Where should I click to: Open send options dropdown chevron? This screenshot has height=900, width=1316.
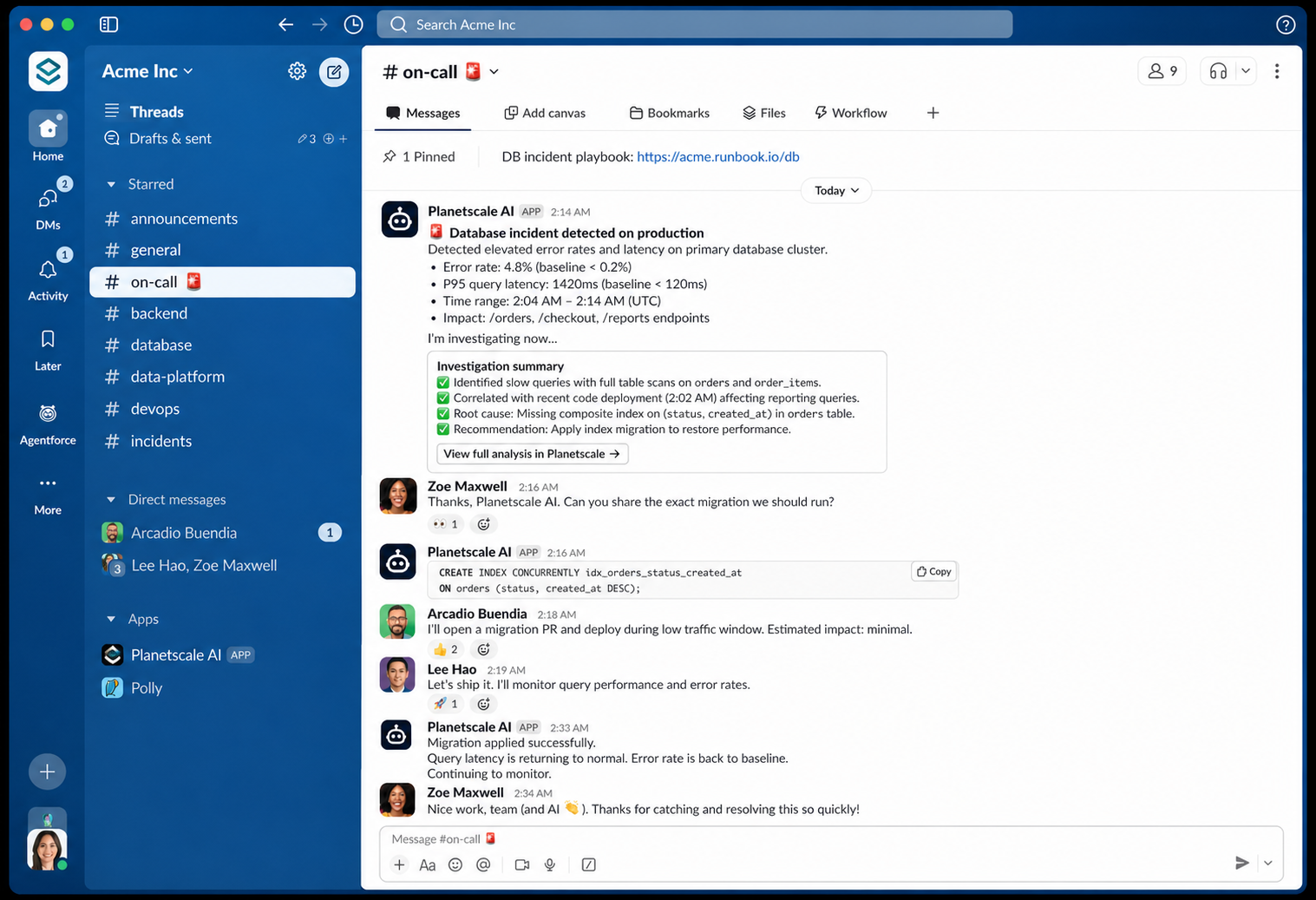(1268, 863)
